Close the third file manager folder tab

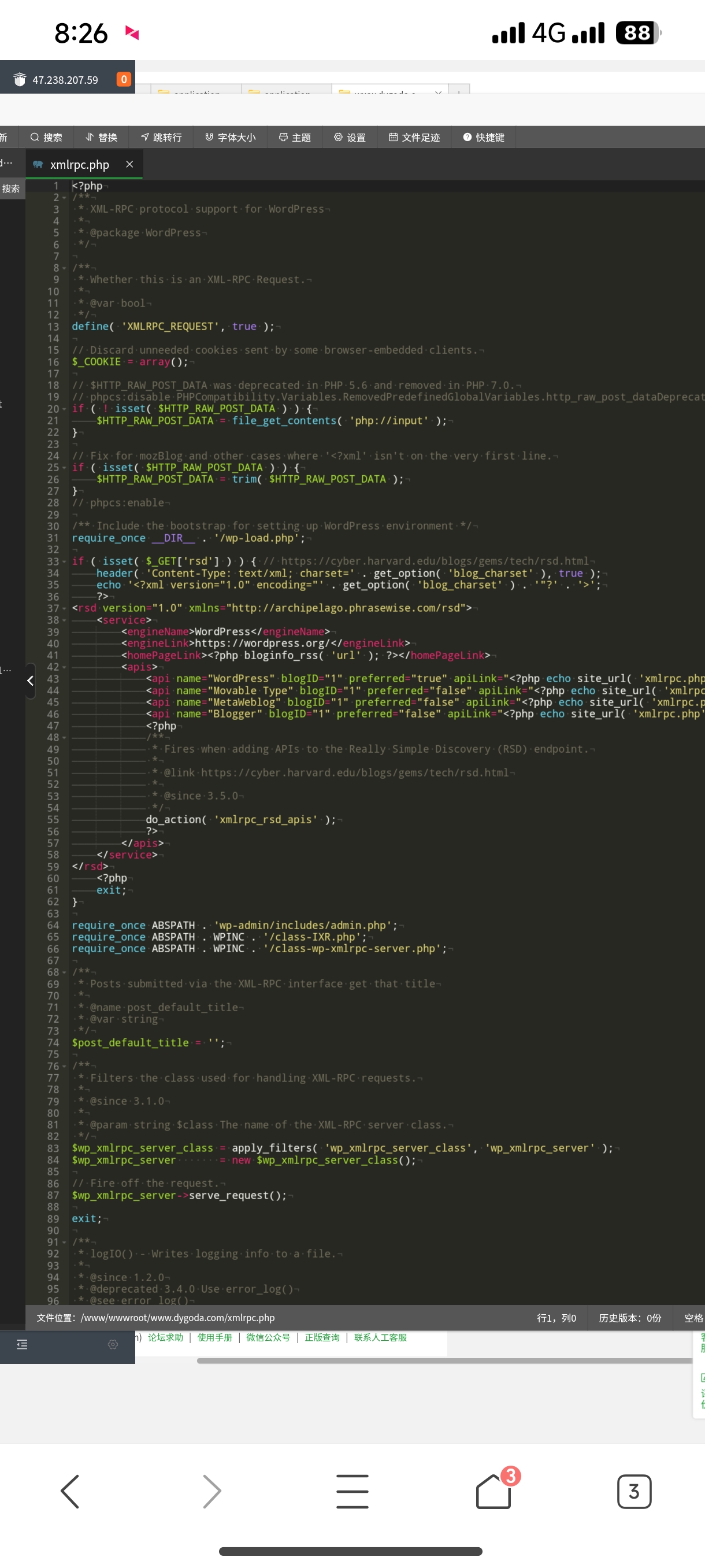[438, 92]
